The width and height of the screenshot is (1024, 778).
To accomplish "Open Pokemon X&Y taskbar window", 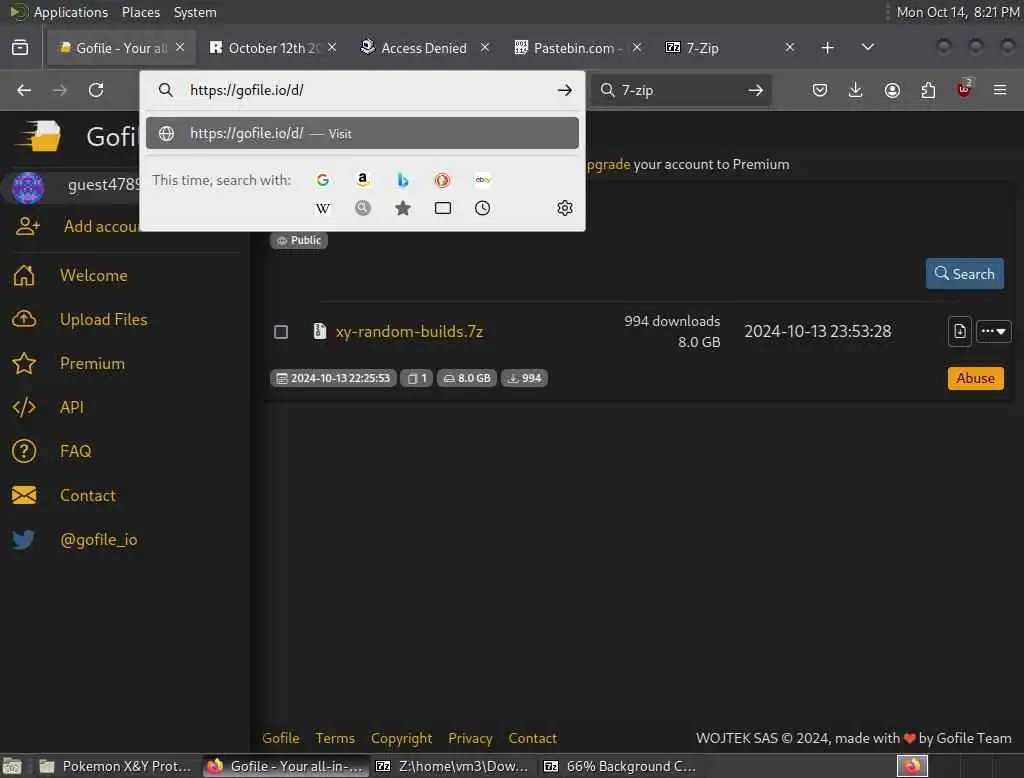I will (x=116, y=766).
